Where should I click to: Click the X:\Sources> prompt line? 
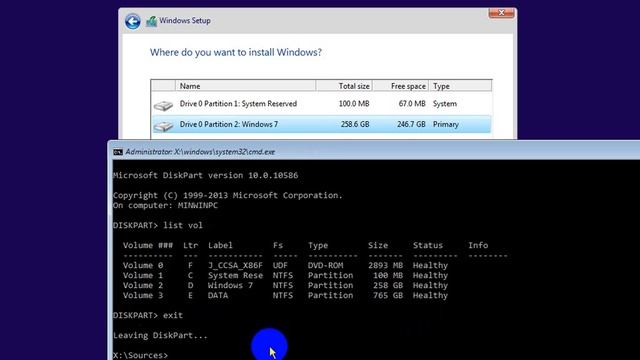tap(140, 355)
